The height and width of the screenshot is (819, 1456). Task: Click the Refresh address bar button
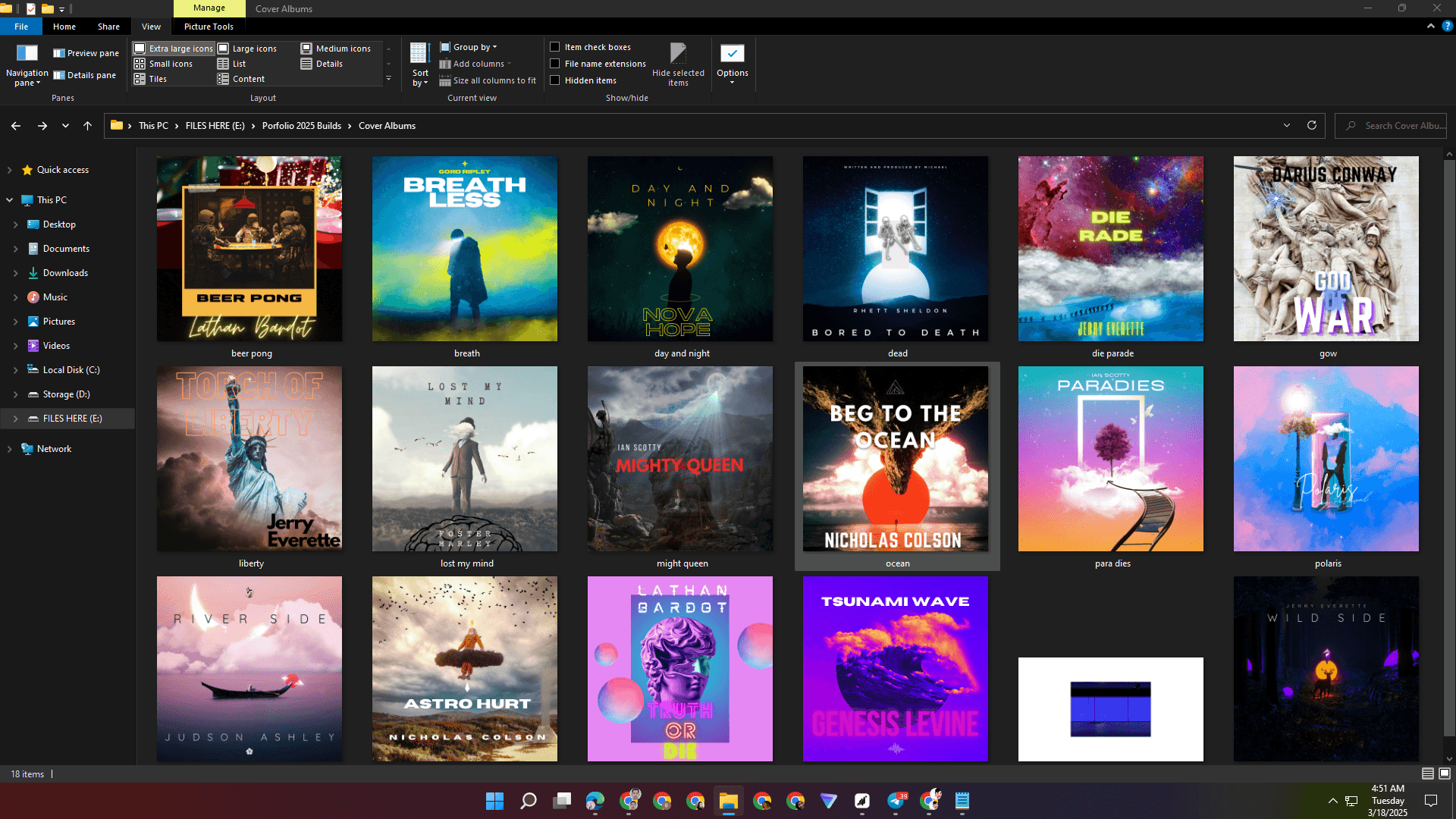1312,126
